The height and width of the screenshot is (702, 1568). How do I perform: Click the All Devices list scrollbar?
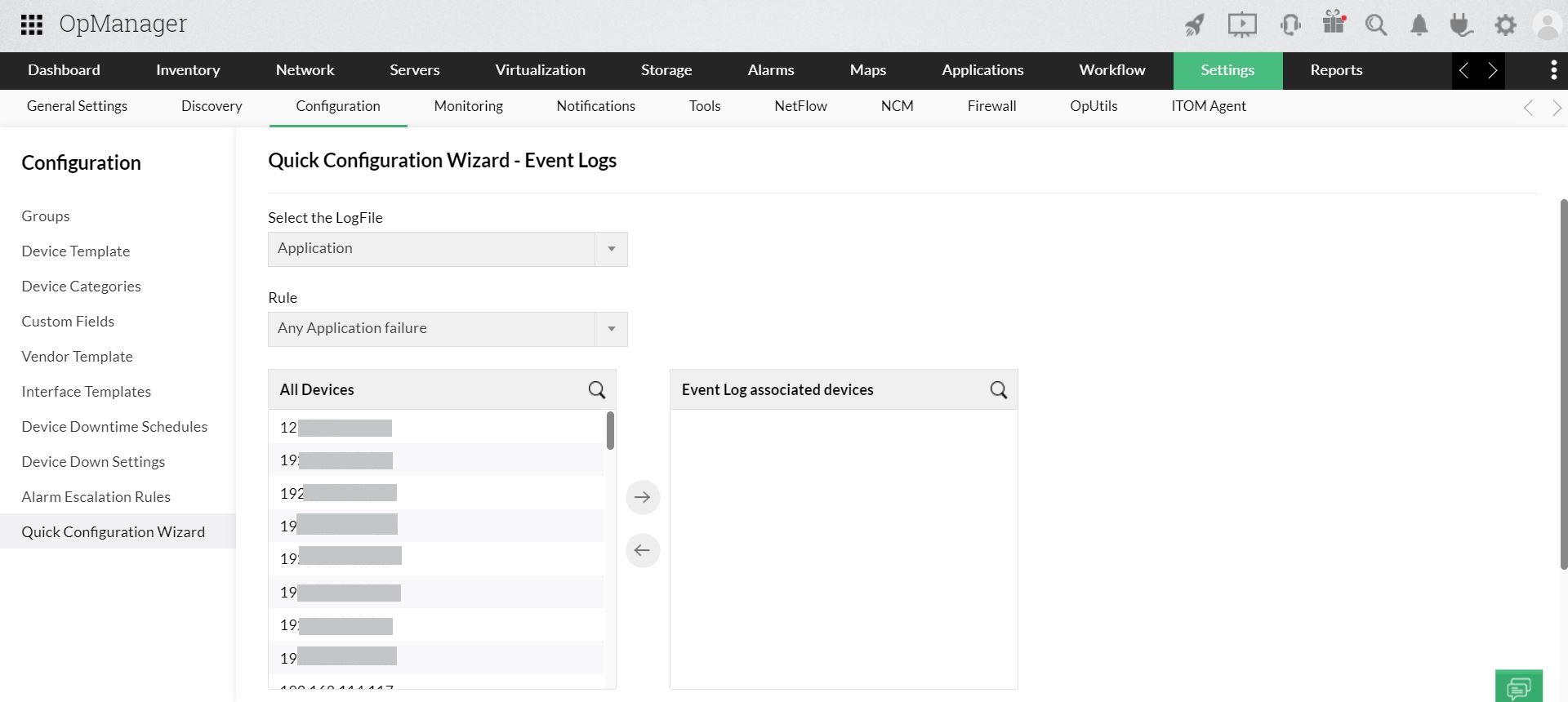coord(610,430)
